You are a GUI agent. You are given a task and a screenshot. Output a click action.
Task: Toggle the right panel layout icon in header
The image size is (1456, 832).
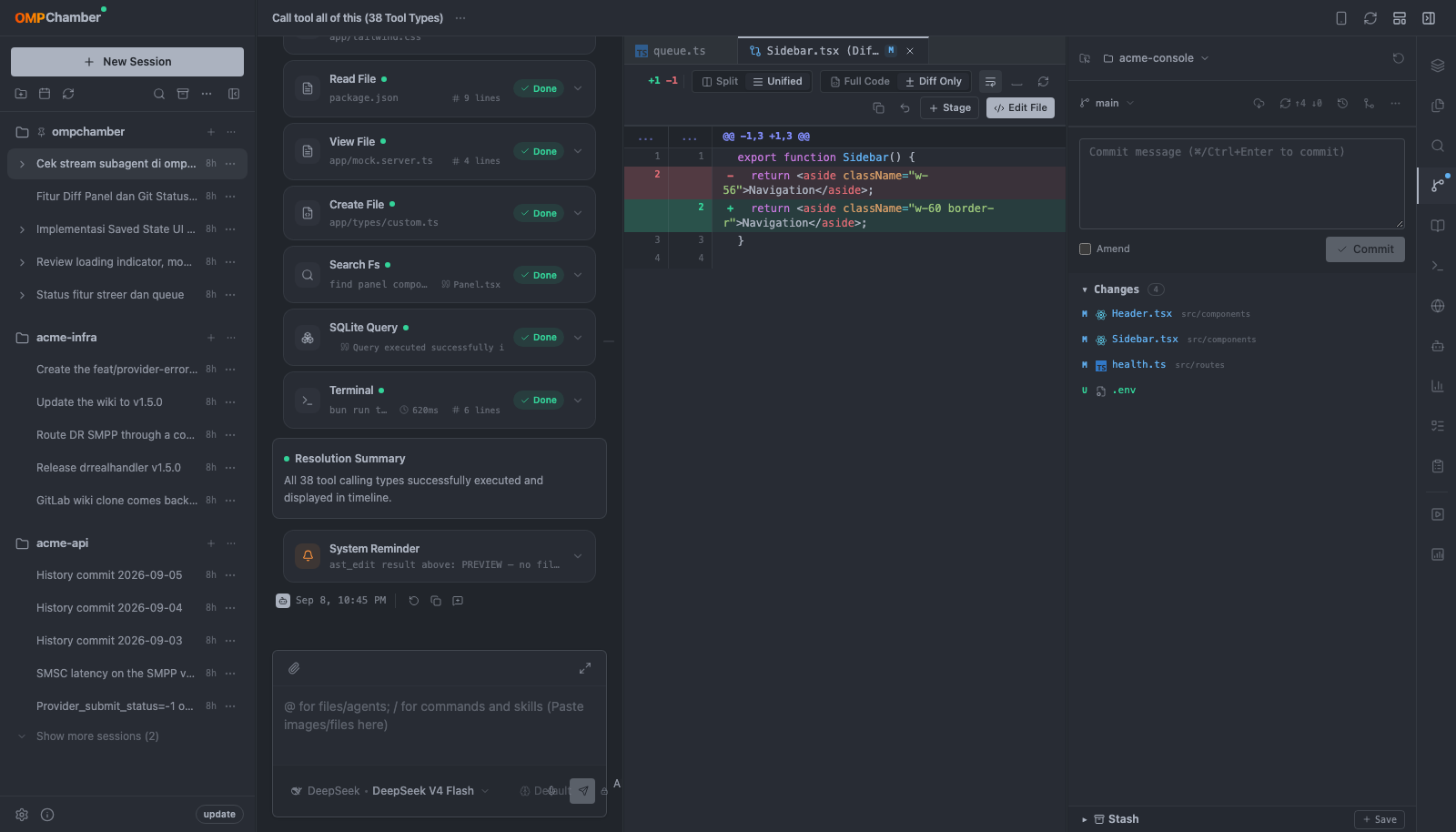tap(1429, 18)
